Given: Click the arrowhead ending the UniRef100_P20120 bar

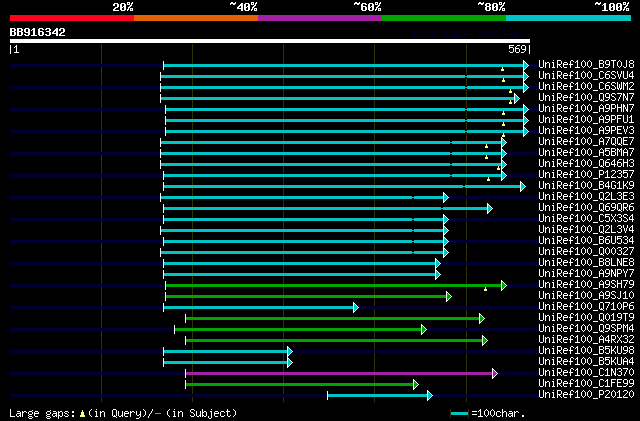Looking at the screenshot, I should (x=429, y=395).
